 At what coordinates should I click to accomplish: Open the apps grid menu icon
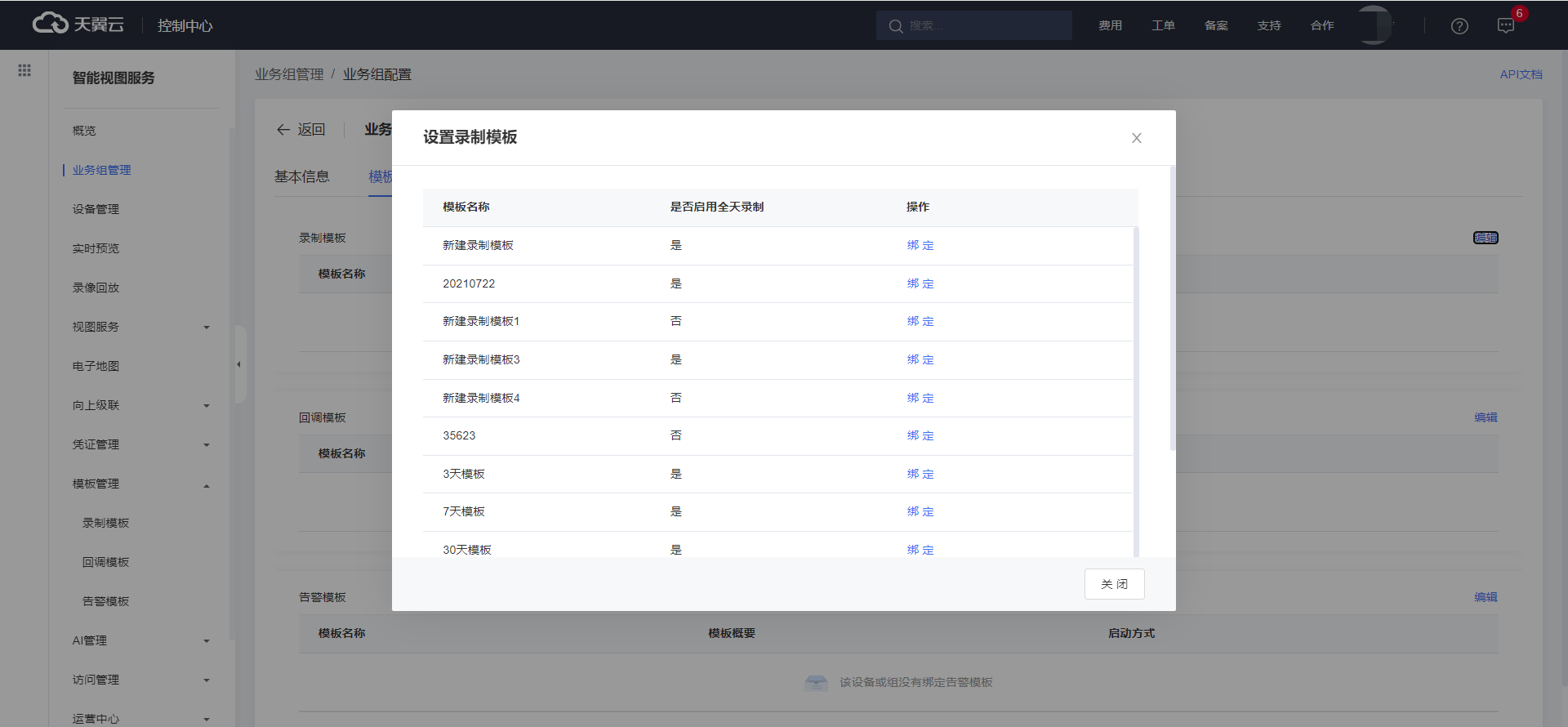click(24, 70)
